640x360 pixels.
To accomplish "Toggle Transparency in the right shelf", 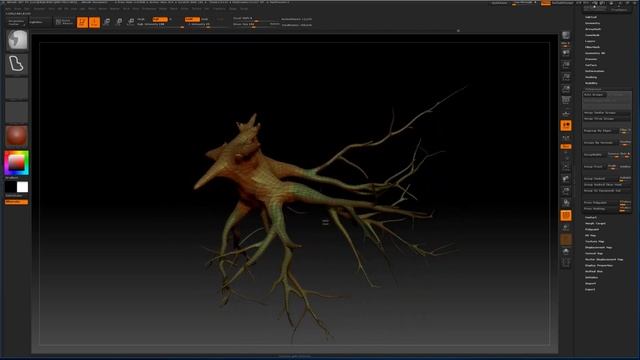I will point(566,228).
